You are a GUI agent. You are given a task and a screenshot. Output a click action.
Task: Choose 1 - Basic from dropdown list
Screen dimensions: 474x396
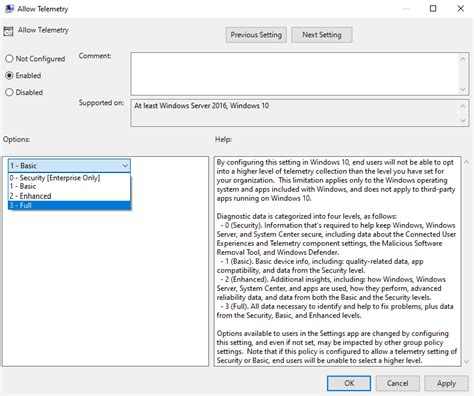point(69,186)
